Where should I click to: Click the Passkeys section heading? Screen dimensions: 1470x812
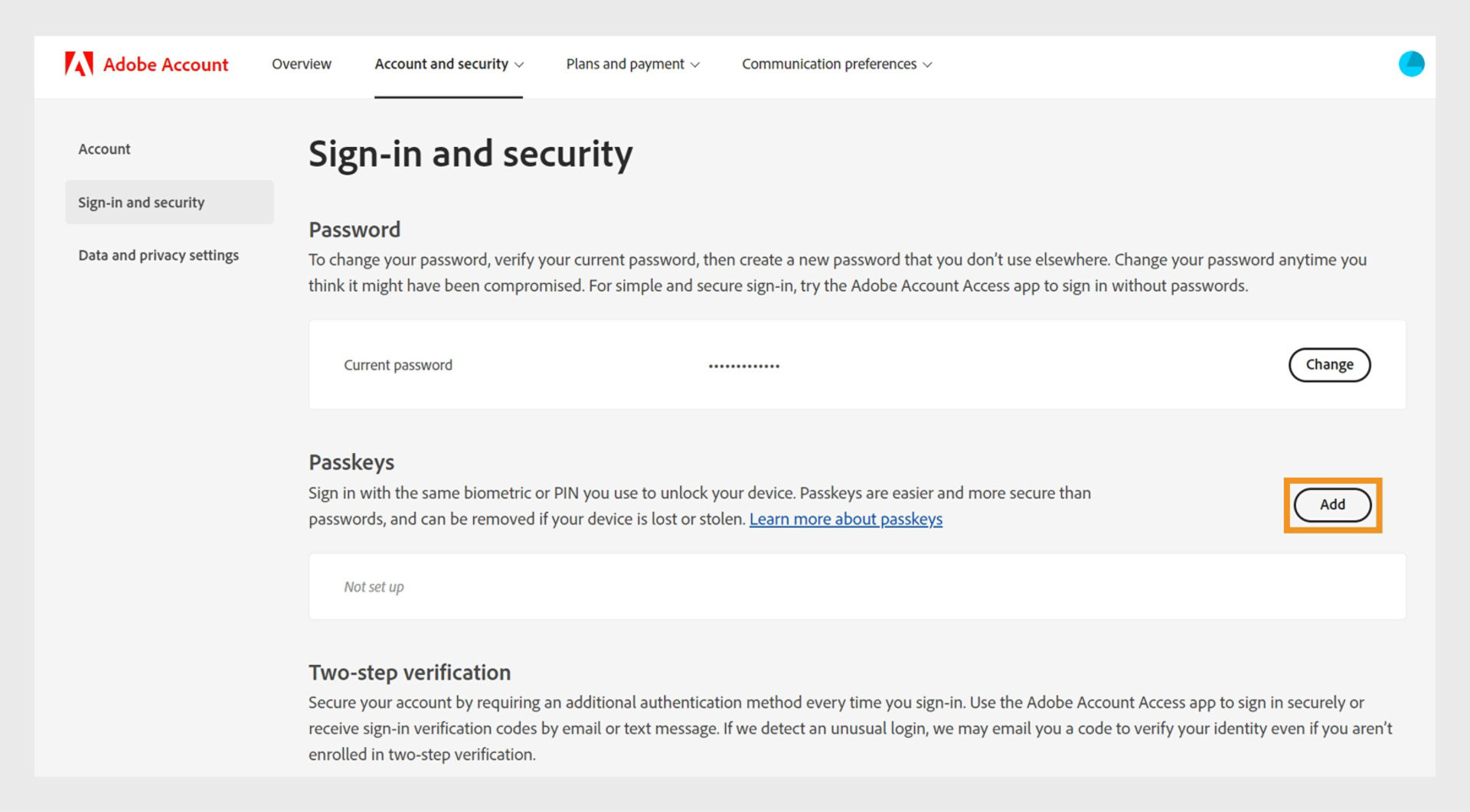[351, 462]
